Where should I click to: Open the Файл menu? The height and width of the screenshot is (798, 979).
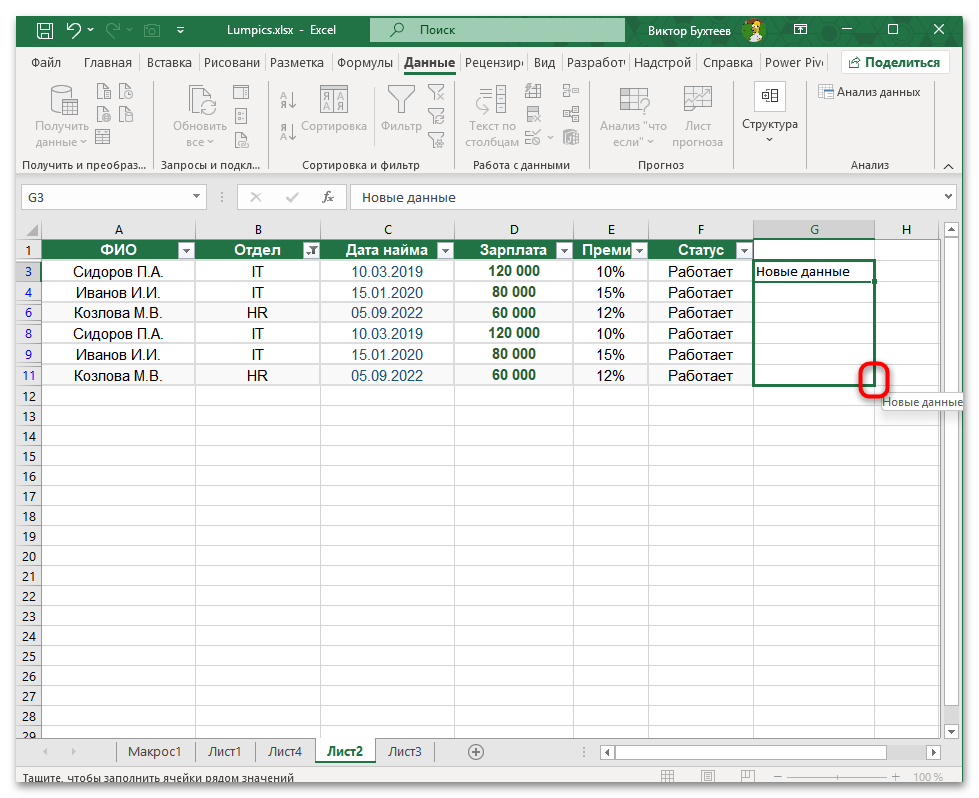[46, 62]
